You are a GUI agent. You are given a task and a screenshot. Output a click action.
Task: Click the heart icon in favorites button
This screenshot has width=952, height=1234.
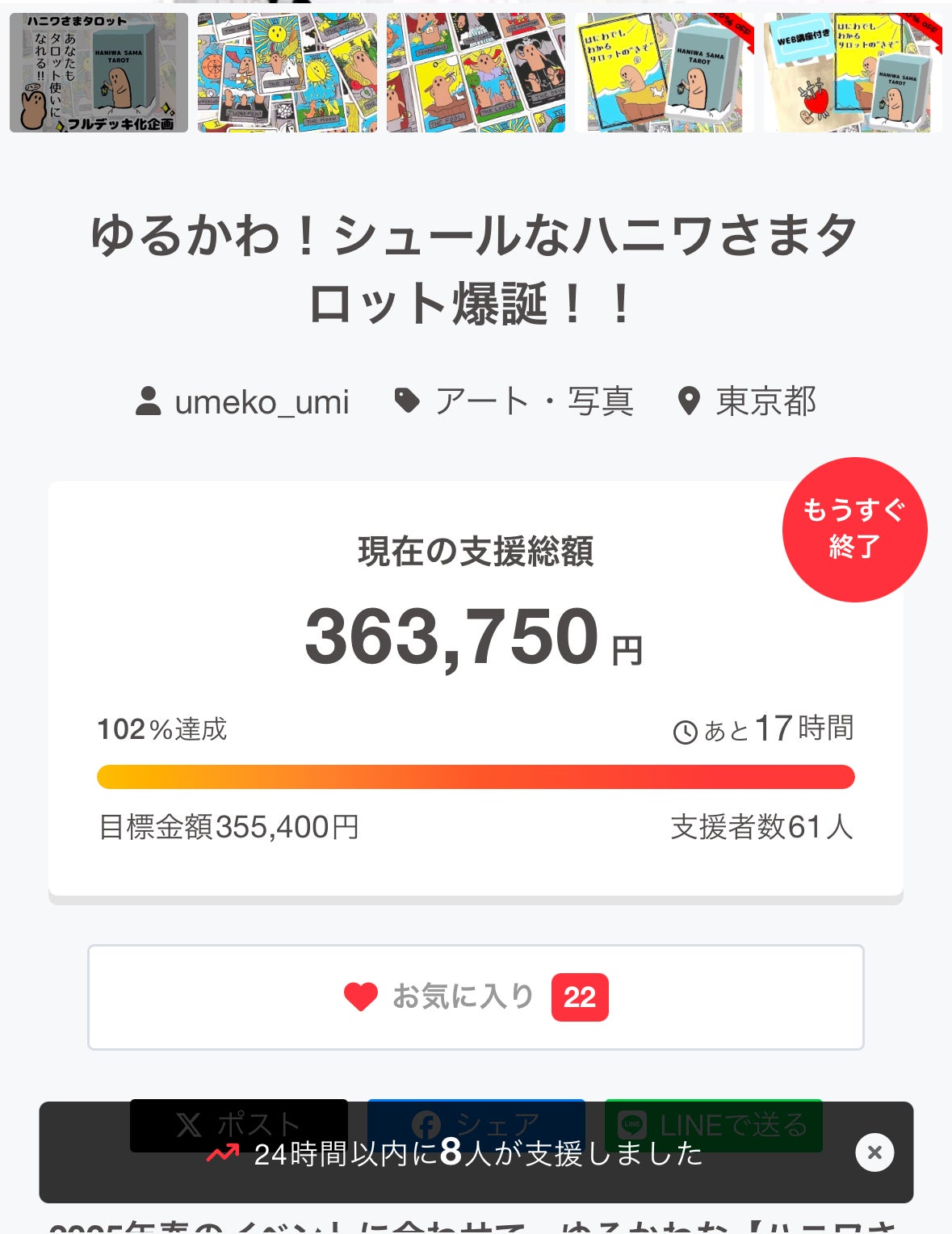360,997
